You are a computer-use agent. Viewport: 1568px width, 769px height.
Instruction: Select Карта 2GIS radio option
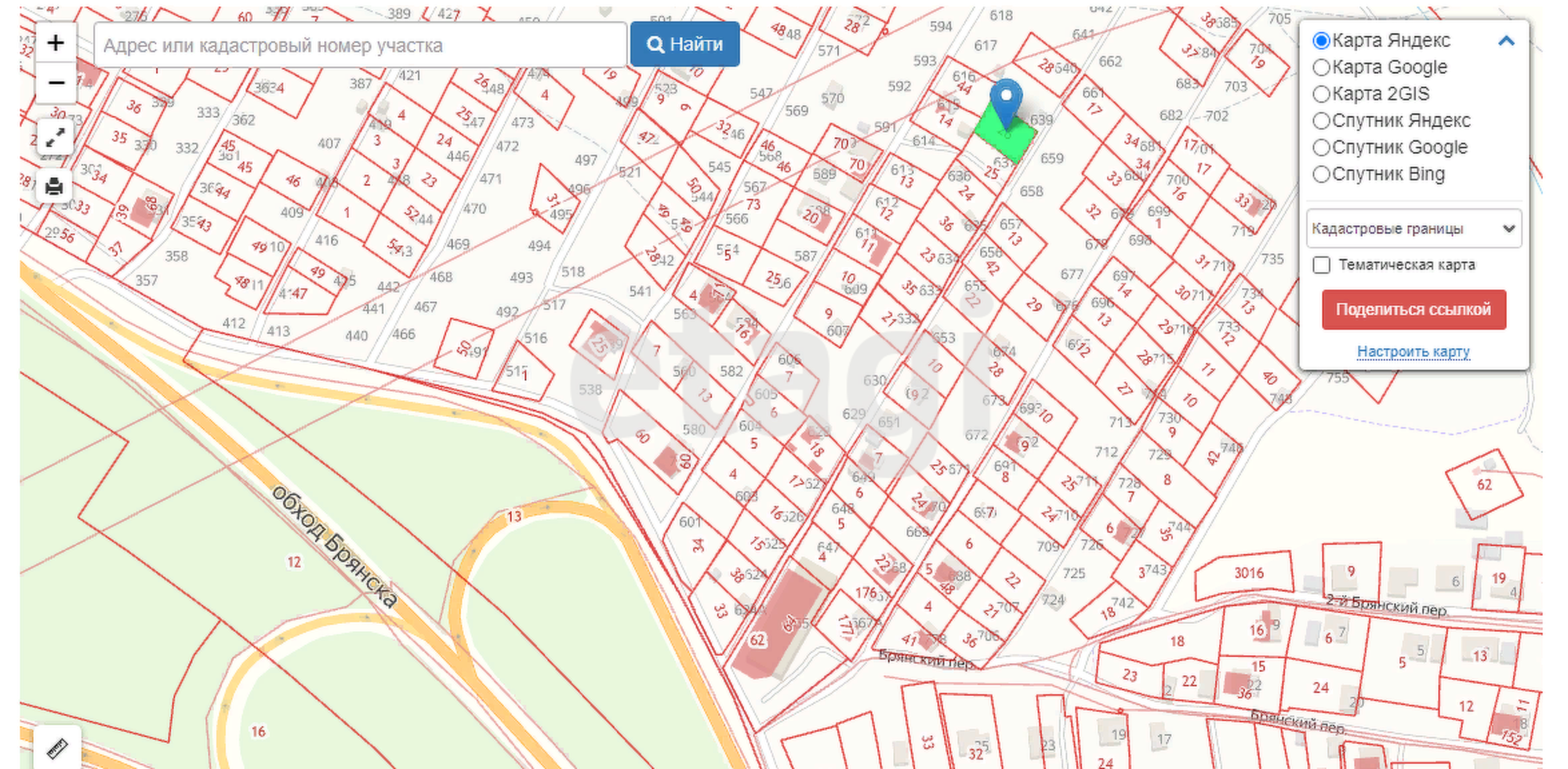tap(1321, 94)
